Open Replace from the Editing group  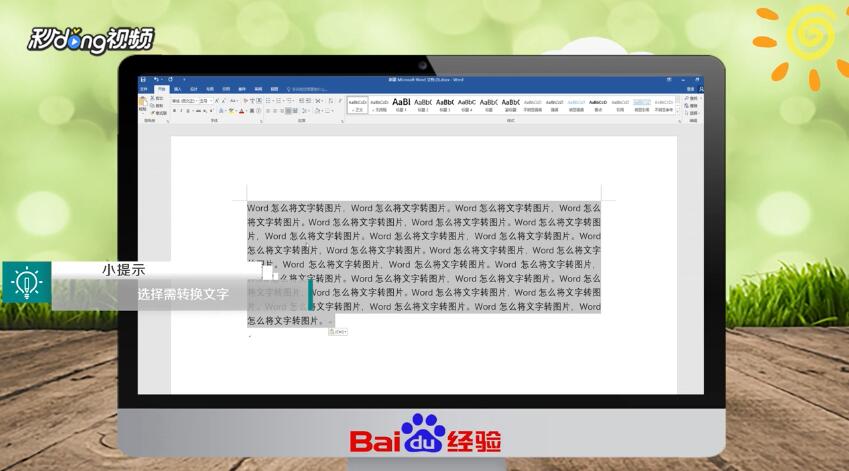(691, 106)
